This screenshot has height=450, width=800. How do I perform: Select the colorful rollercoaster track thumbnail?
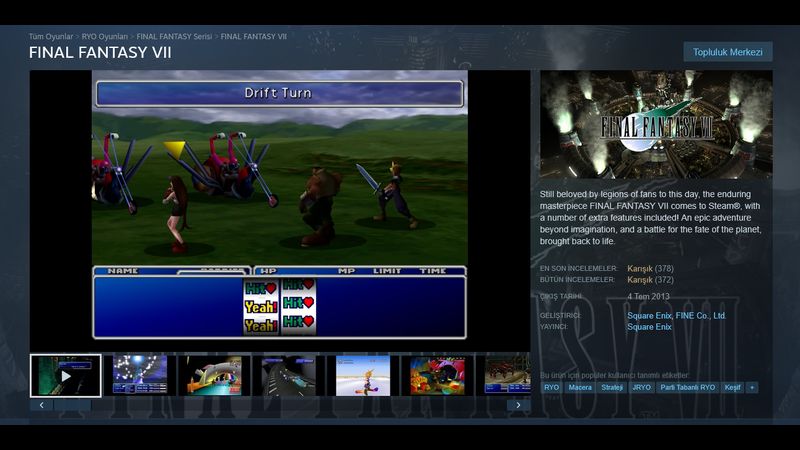click(x=214, y=376)
